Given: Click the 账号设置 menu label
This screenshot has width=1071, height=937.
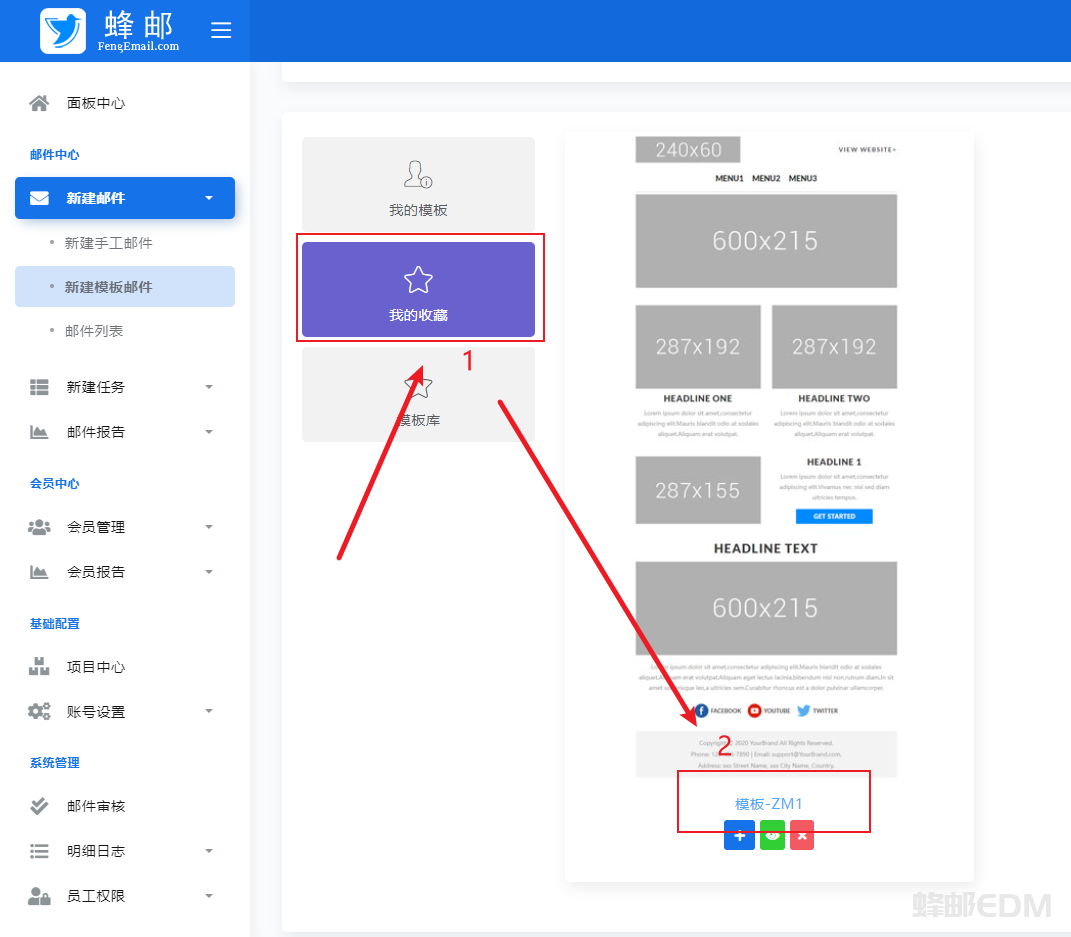Looking at the screenshot, I should pos(96,712).
